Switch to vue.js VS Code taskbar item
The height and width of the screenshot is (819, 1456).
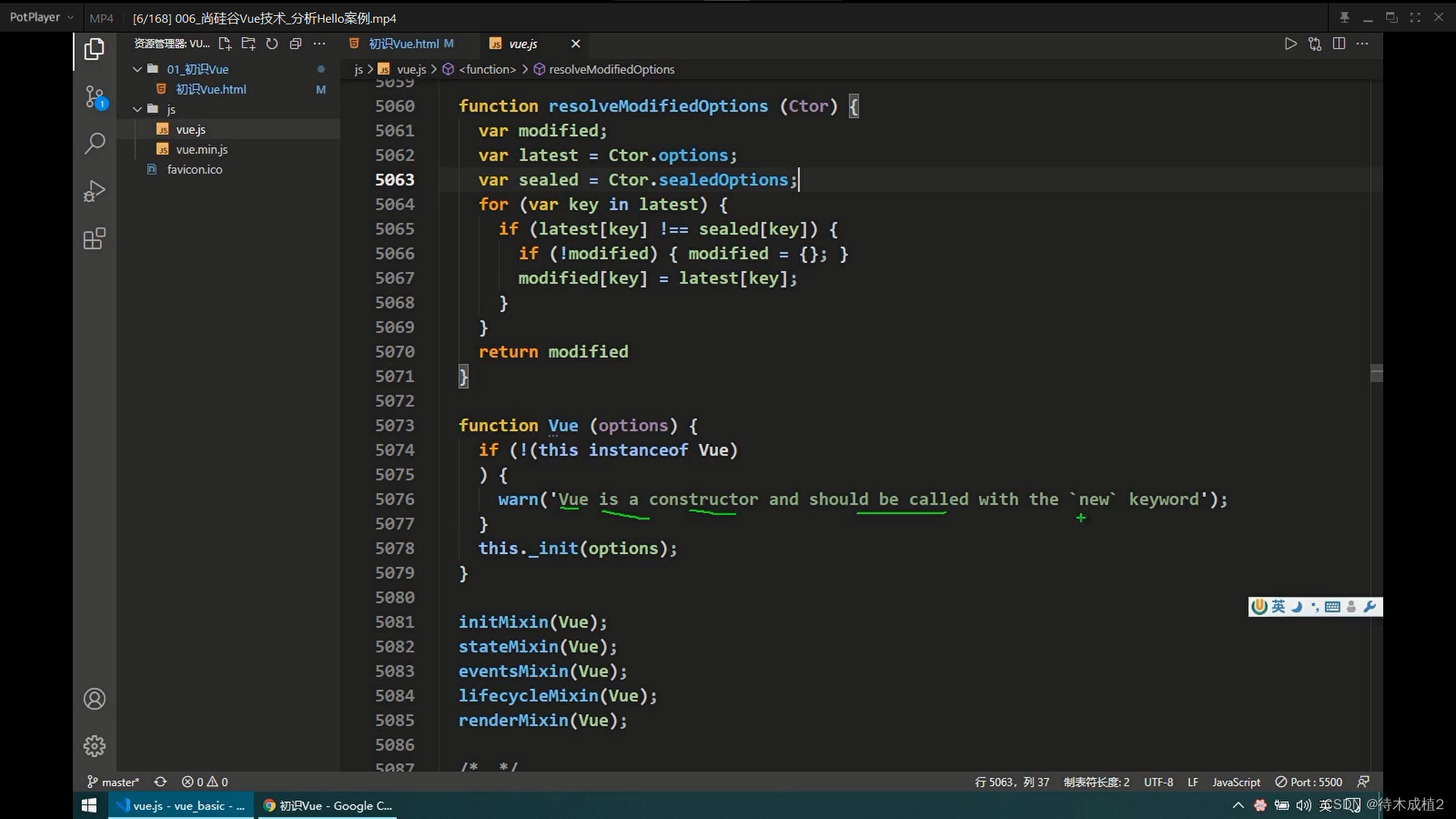coord(180,805)
